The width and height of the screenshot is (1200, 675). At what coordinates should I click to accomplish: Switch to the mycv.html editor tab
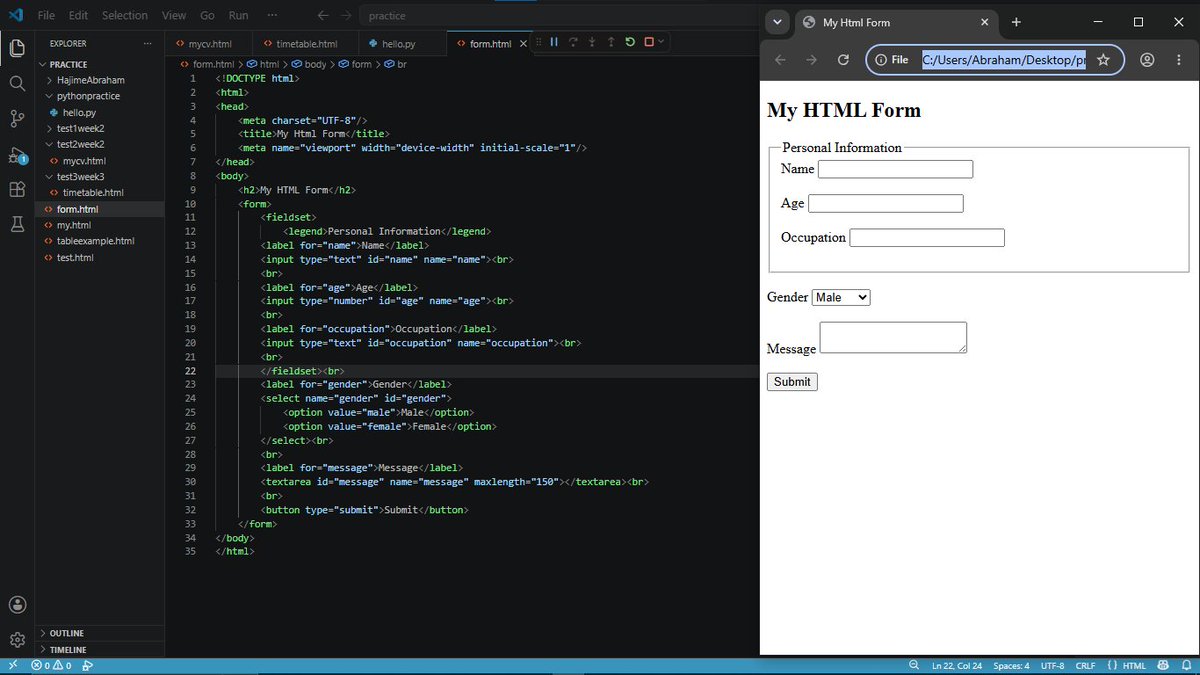pyautogui.click(x=210, y=44)
